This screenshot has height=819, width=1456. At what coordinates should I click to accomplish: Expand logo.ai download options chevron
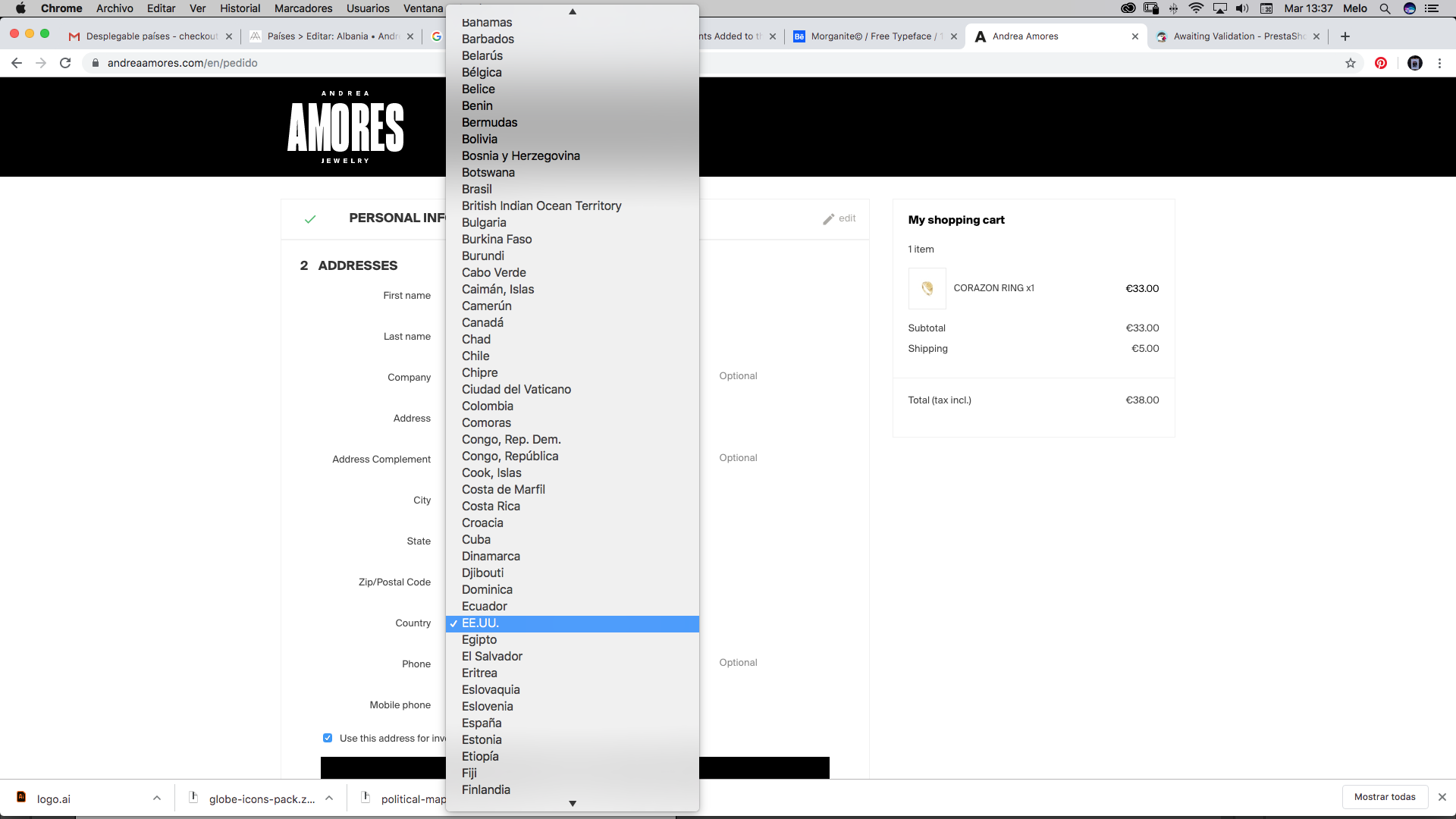pos(157,798)
